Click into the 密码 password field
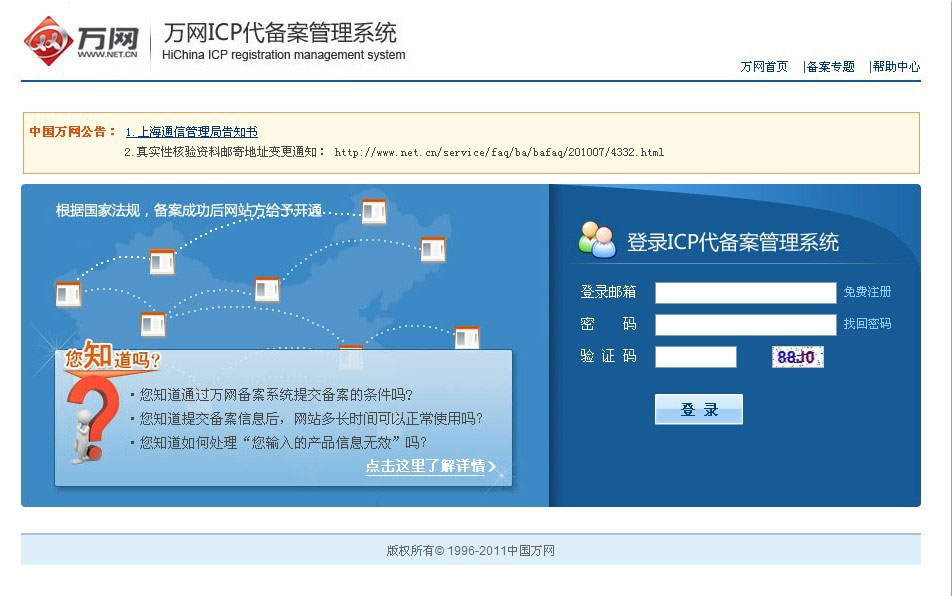The image size is (952, 596). tap(745, 325)
